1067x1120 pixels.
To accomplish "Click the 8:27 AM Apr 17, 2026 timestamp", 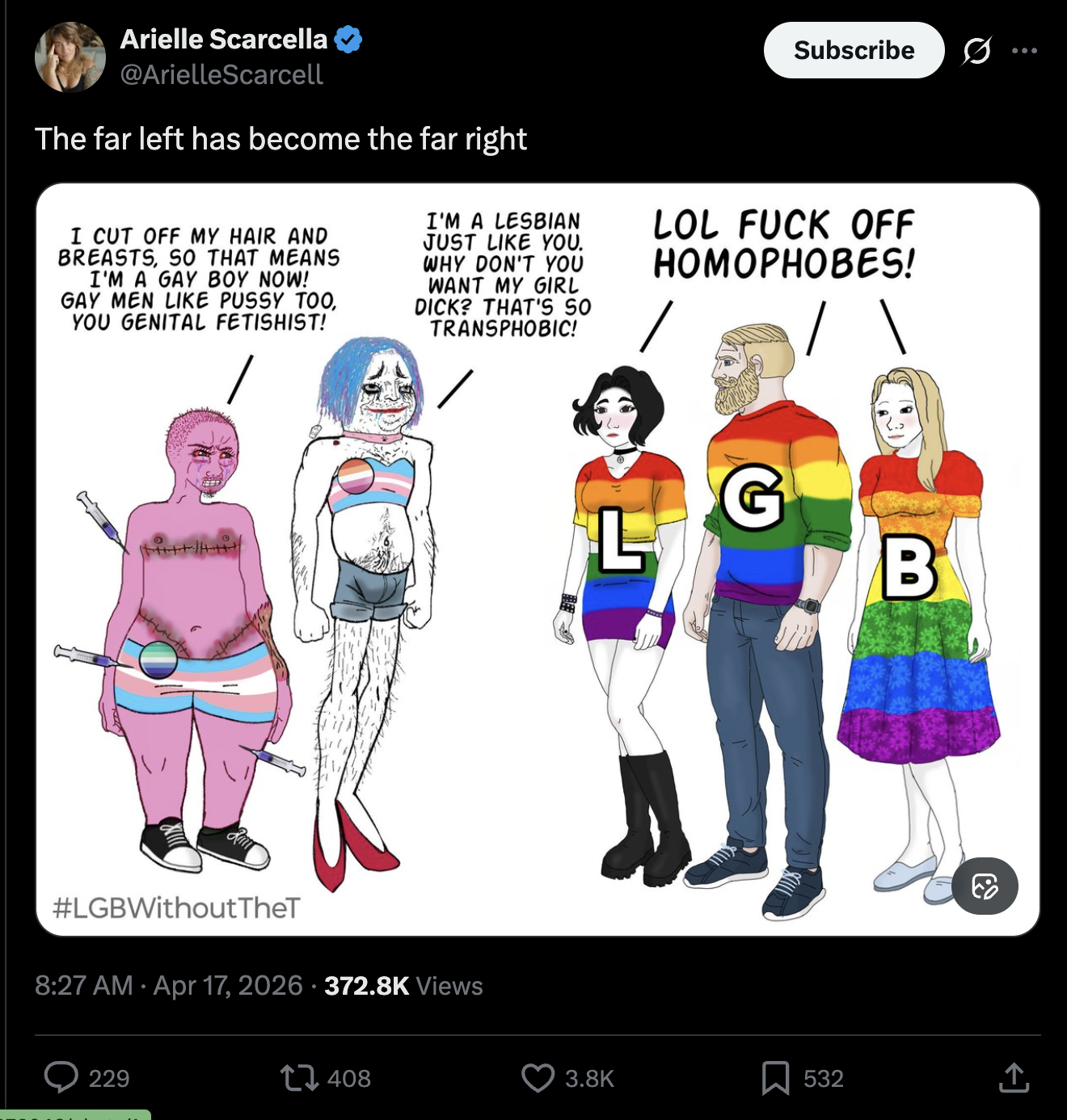I will (168, 985).
